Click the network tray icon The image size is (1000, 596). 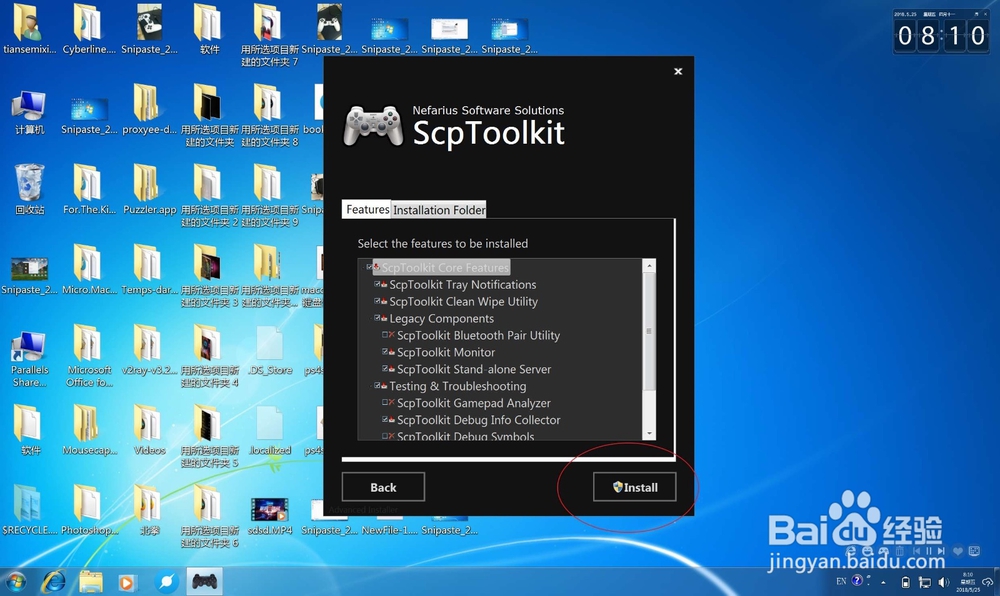pyautogui.click(x=924, y=582)
